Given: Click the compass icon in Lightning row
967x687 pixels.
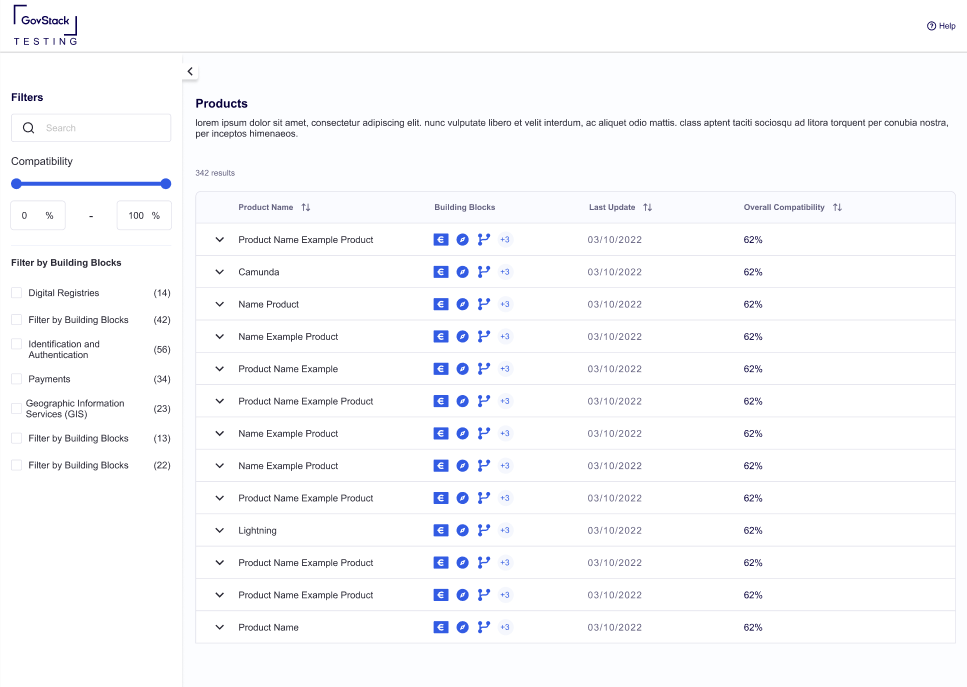Looking at the screenshot, I should (x=462, y=530).
